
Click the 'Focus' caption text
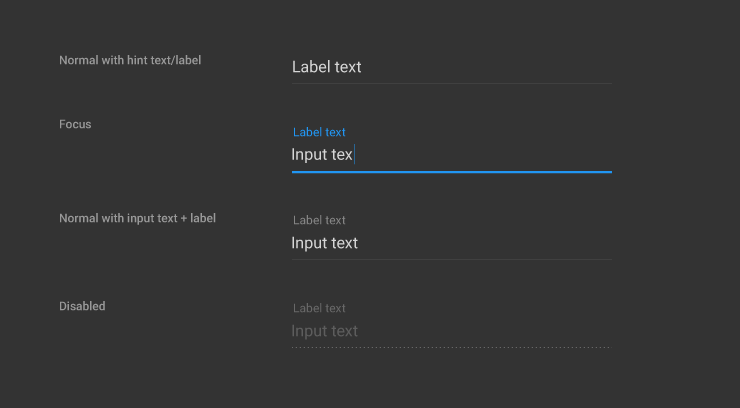75,124
